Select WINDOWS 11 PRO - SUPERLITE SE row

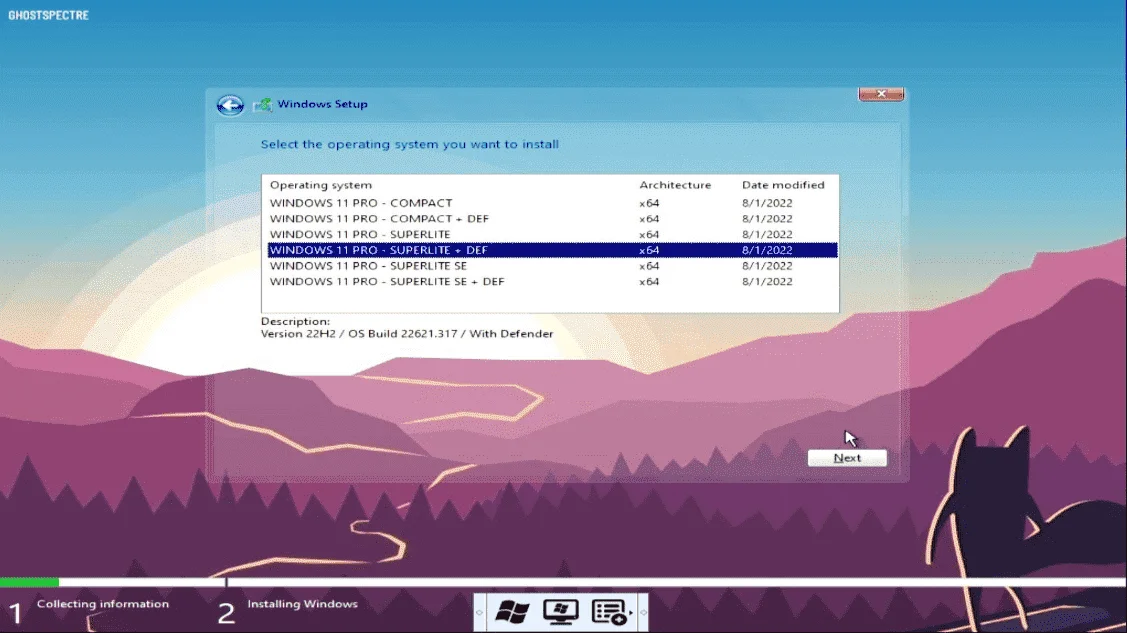pos(552,266)
